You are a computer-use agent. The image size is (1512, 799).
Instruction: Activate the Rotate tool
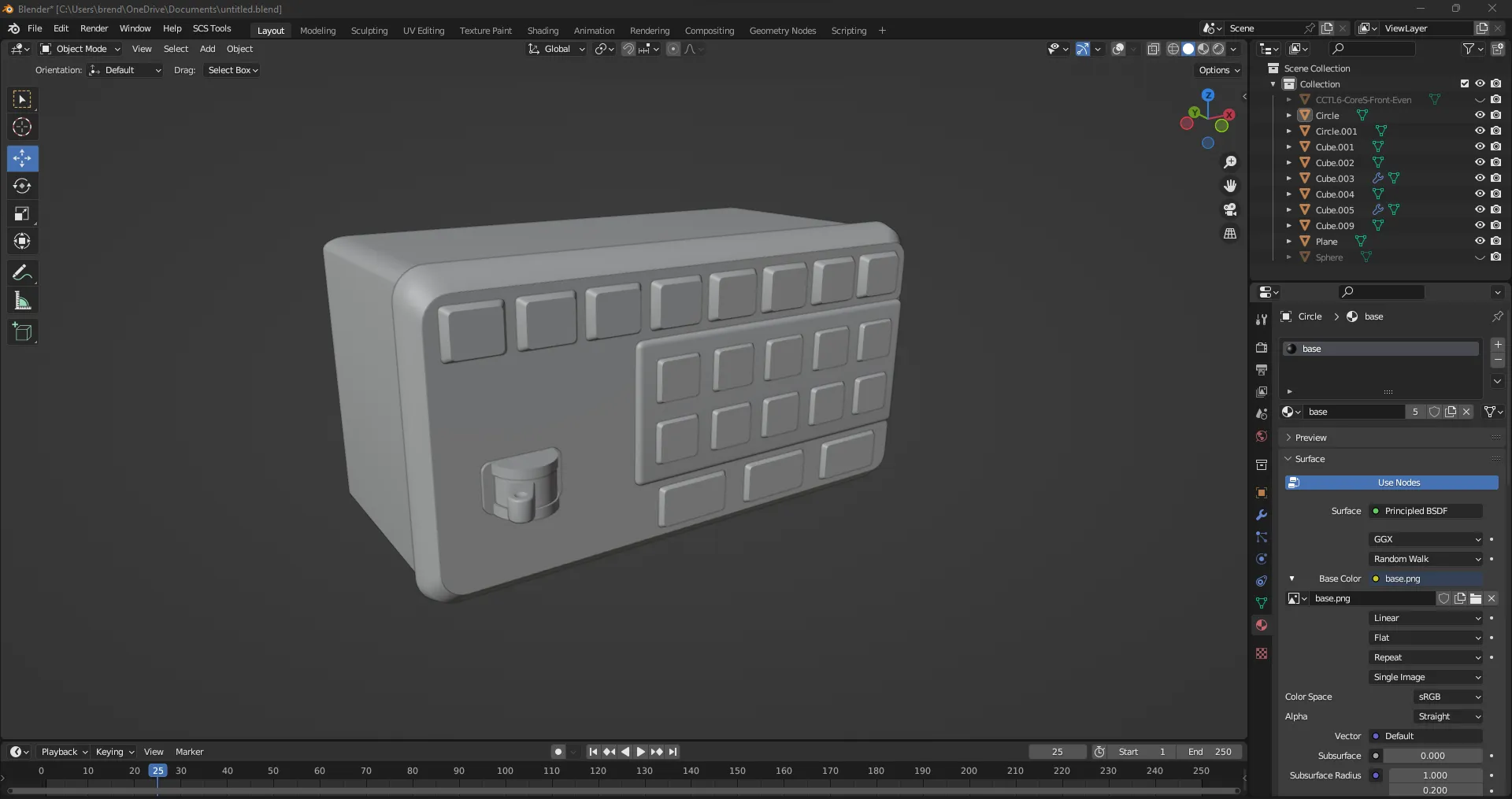22,186
